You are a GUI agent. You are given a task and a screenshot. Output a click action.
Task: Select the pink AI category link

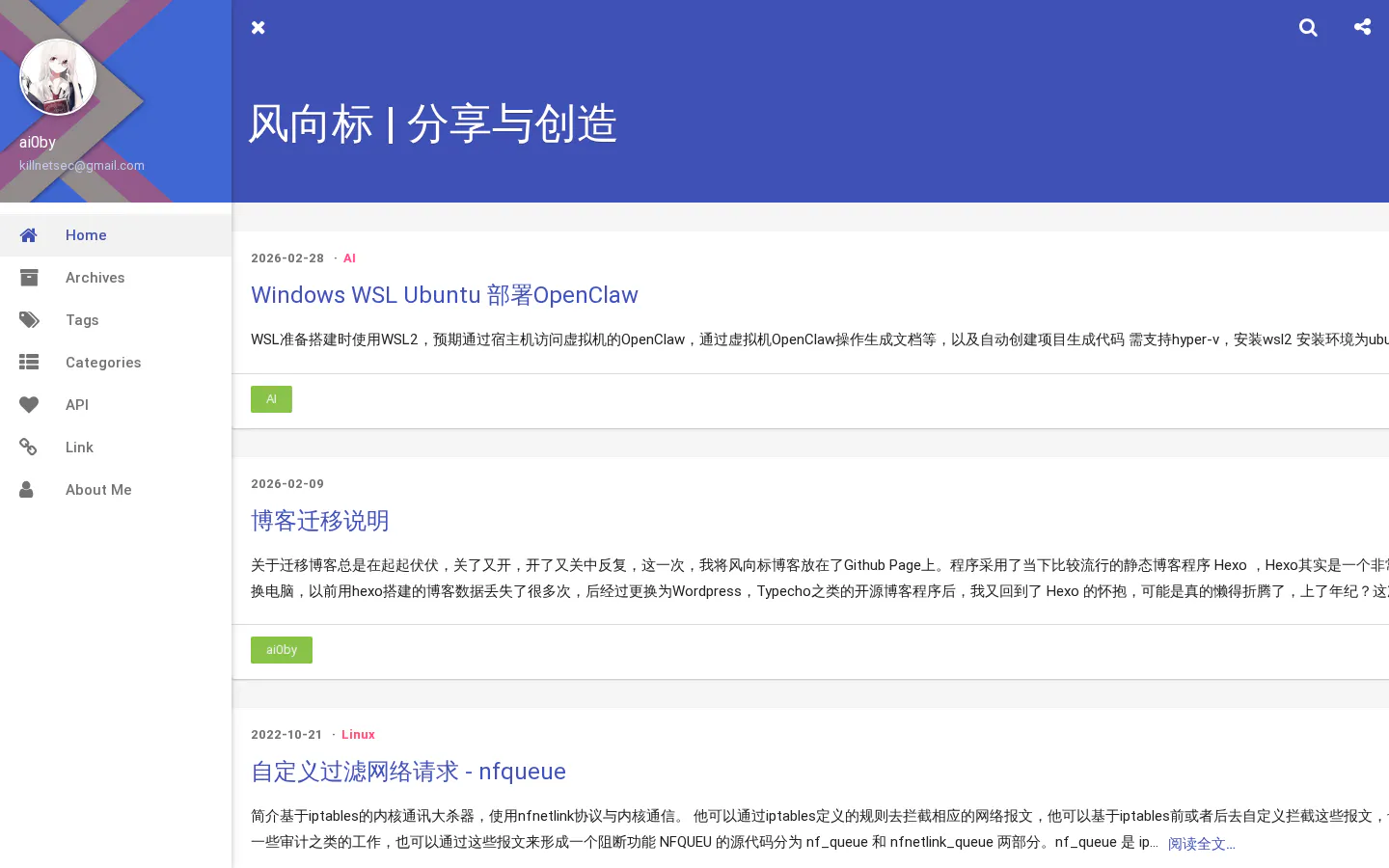coord(349,258)
